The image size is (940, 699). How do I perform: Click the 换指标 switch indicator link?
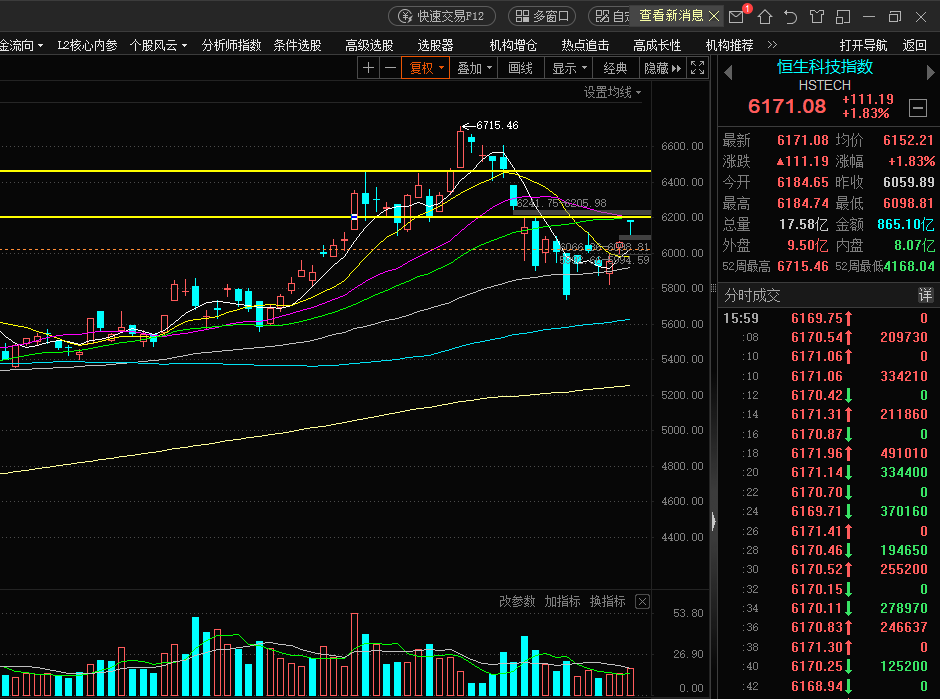(607, 601)
